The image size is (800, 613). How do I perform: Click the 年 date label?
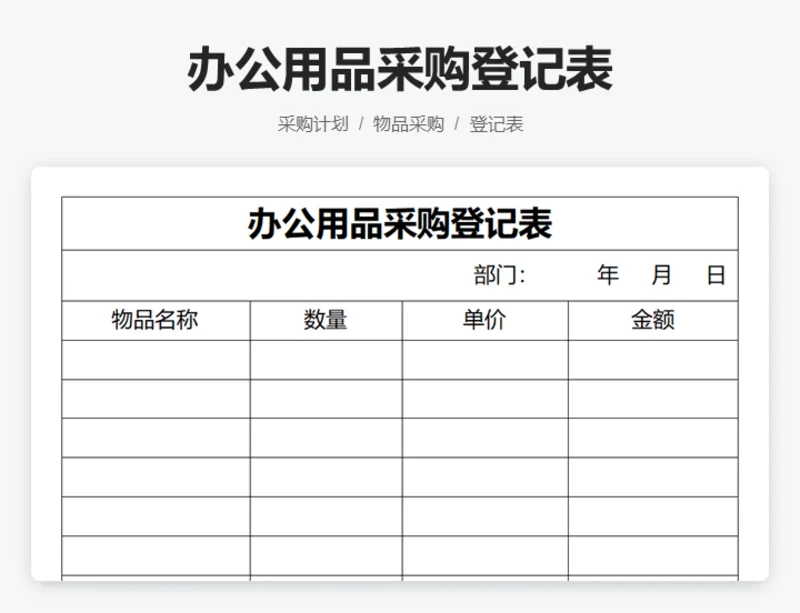pos(608,275)
